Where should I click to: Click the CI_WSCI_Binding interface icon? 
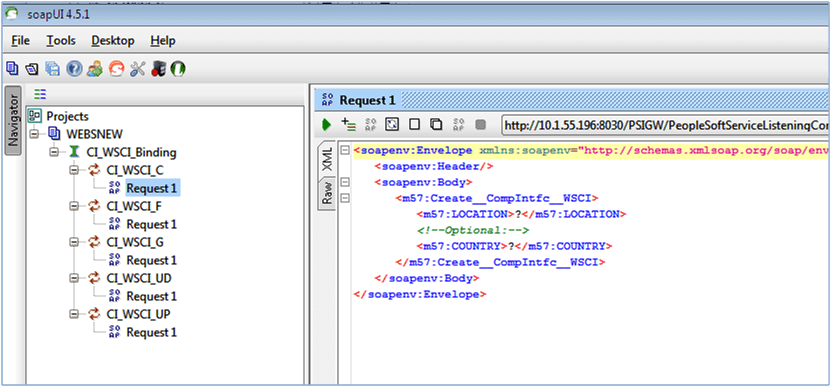pos(75,152)
